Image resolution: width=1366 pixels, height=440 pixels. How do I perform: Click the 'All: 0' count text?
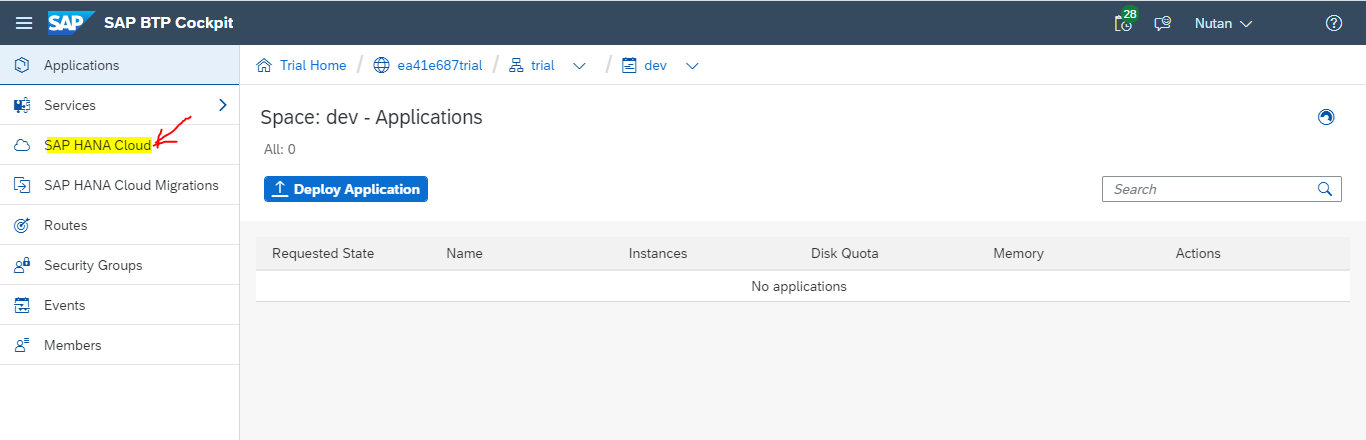point(280,149)
